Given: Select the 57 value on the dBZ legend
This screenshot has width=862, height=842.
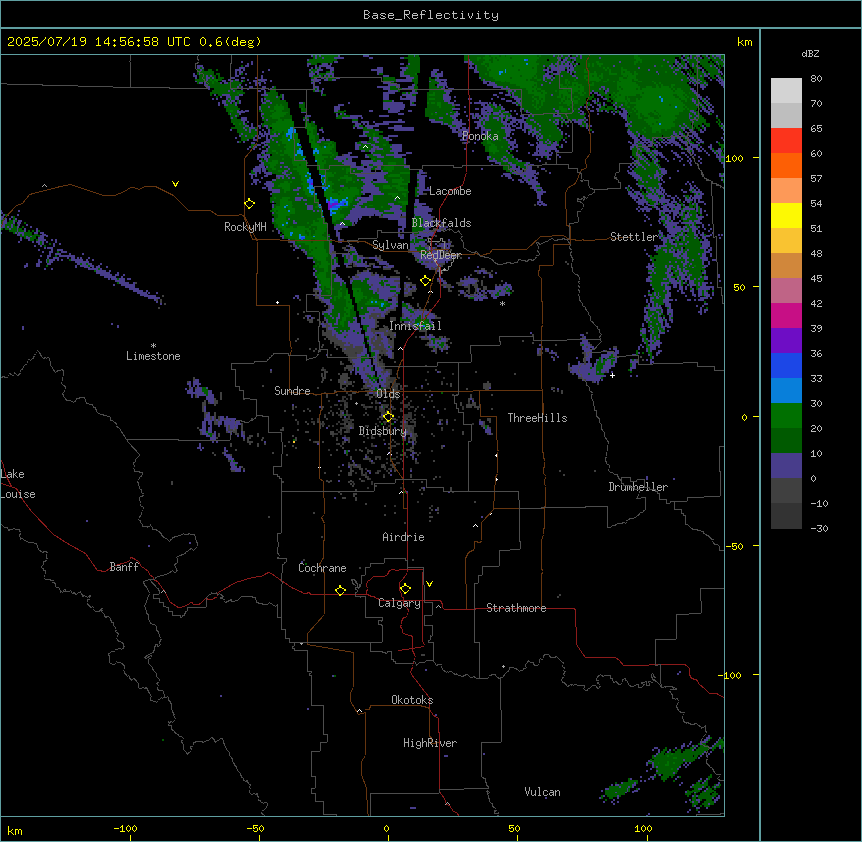Looking at the screenshot, I should pyautogui.click(x=816, y=179).
